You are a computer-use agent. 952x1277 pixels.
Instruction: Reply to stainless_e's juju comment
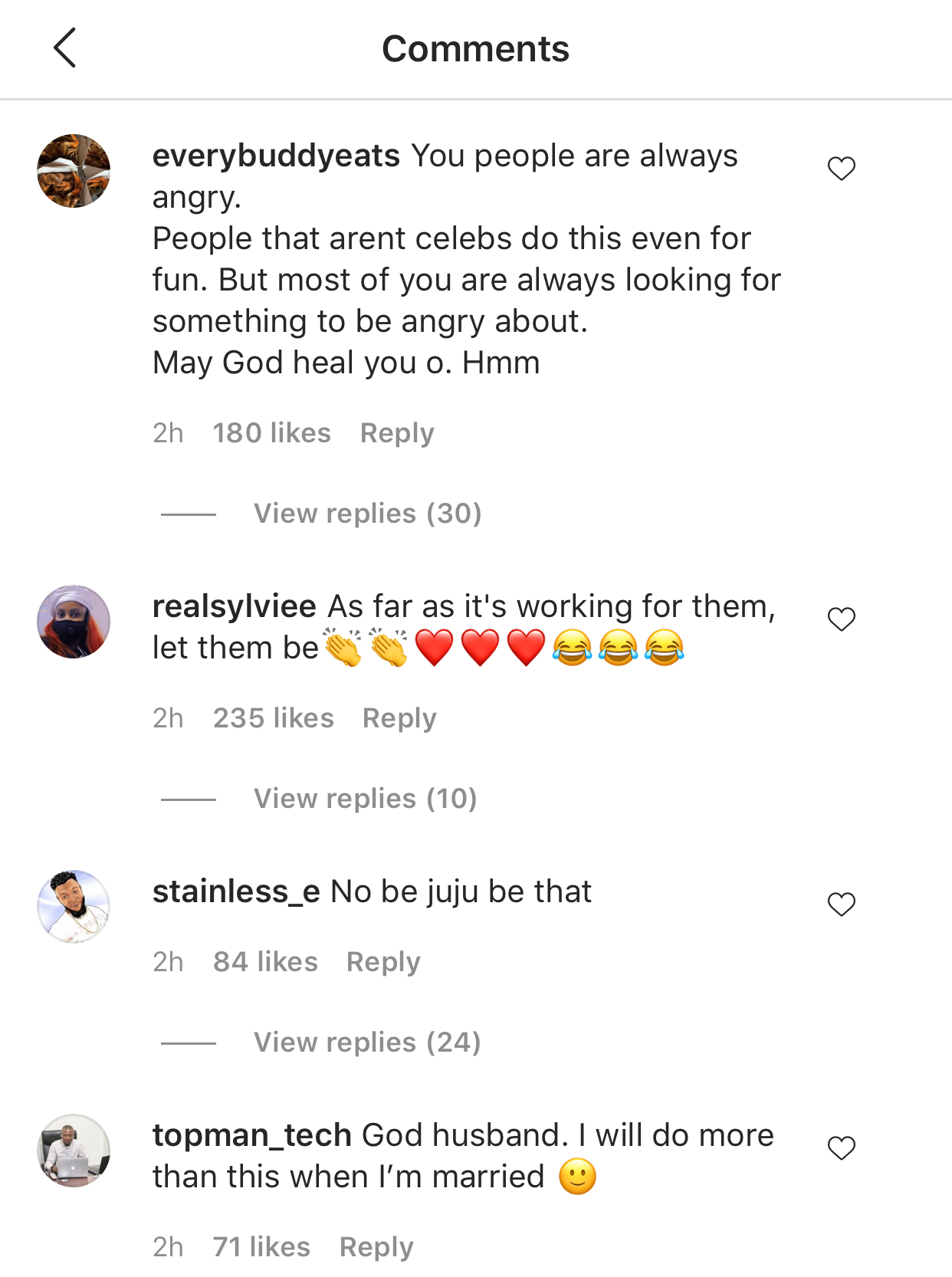coord(383,962)
